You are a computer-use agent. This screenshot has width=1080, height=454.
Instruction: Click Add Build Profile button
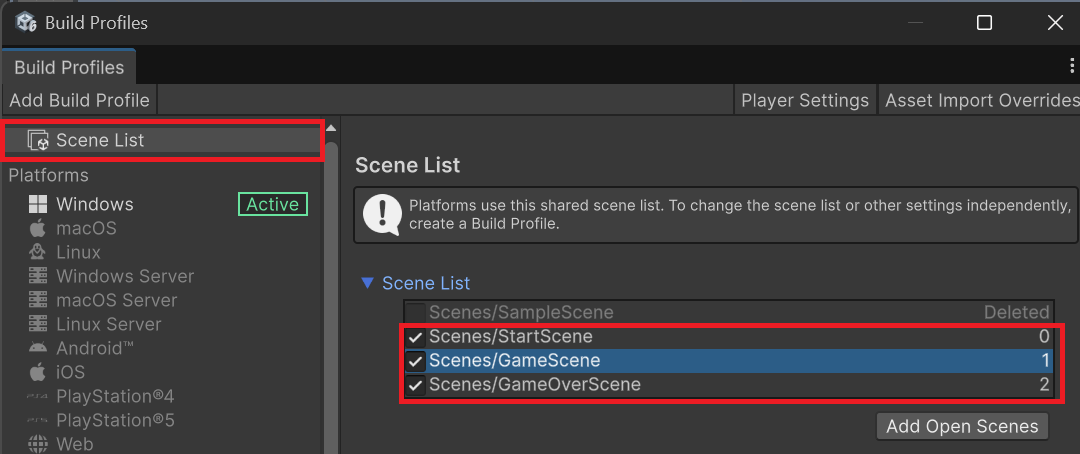pos(80,101)
